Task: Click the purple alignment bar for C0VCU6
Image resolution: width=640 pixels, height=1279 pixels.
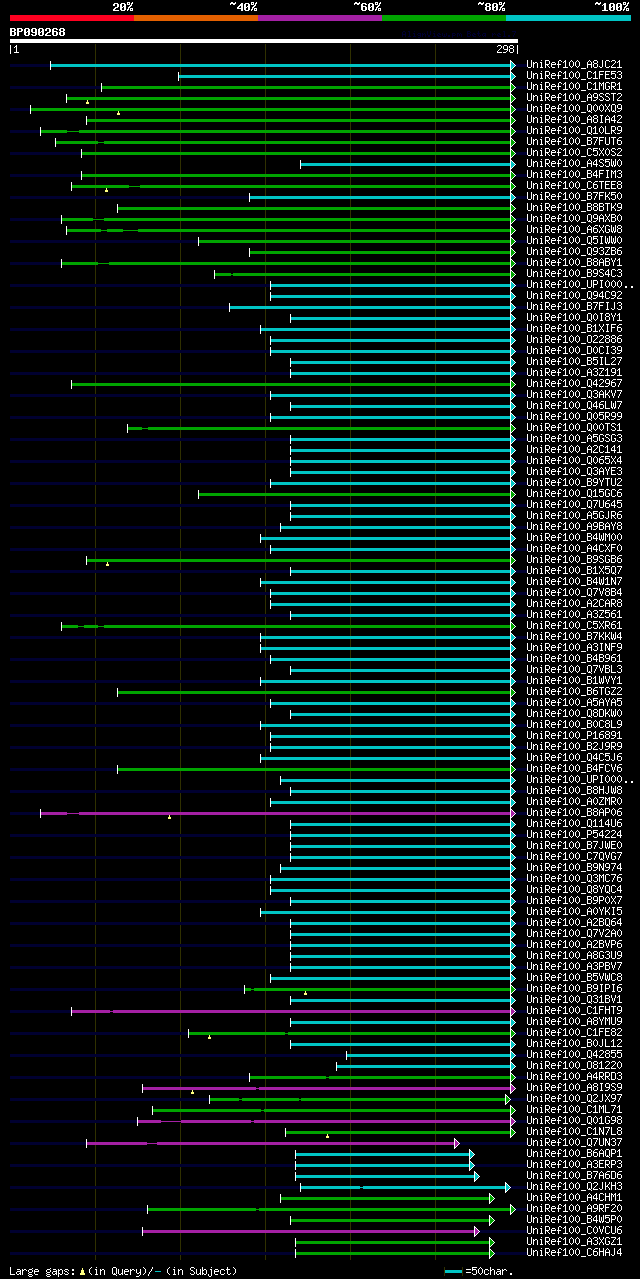Action: [x=309, y=1231]
